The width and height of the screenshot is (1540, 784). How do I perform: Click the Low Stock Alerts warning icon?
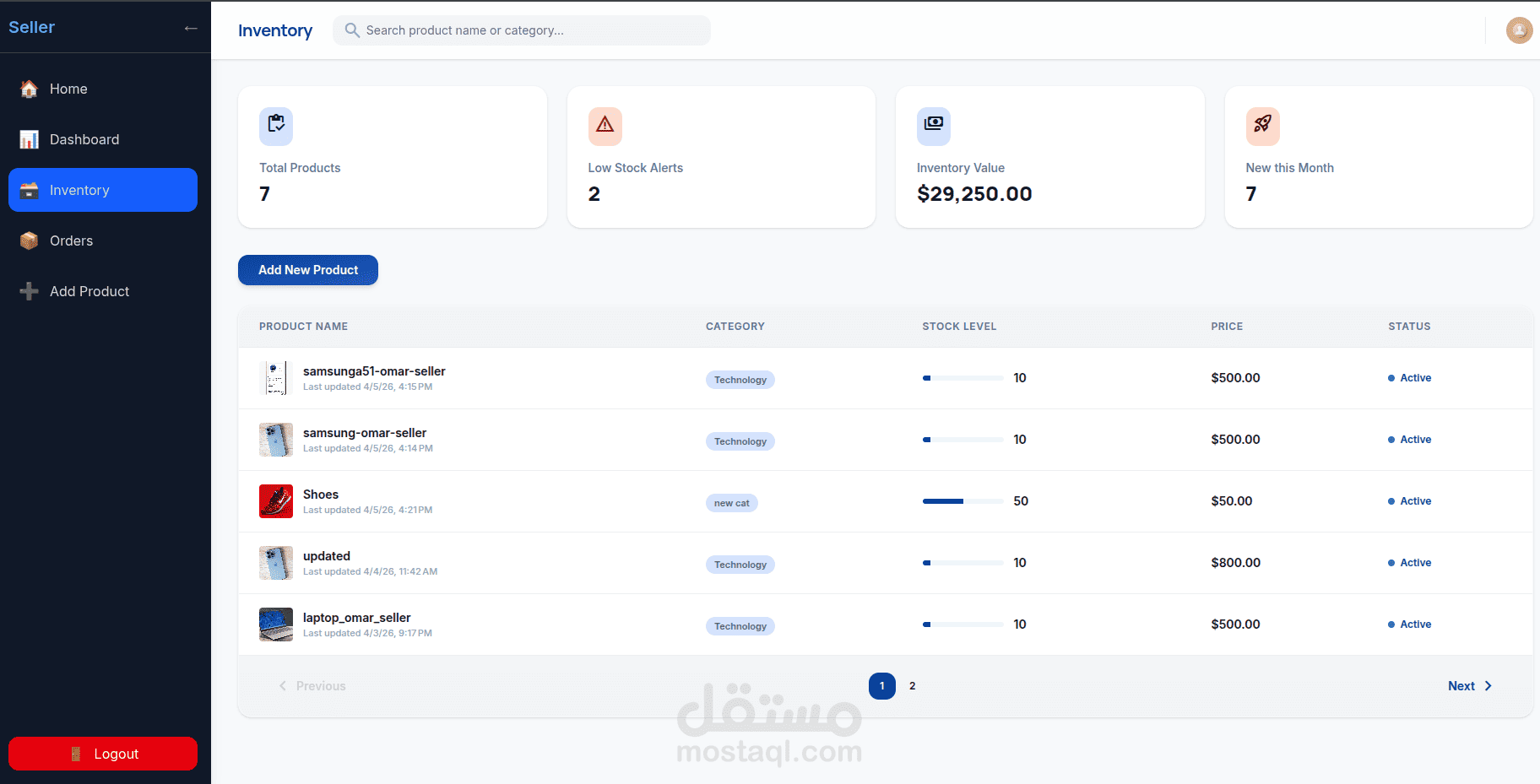pyautogui.click(x=605, y=126)
